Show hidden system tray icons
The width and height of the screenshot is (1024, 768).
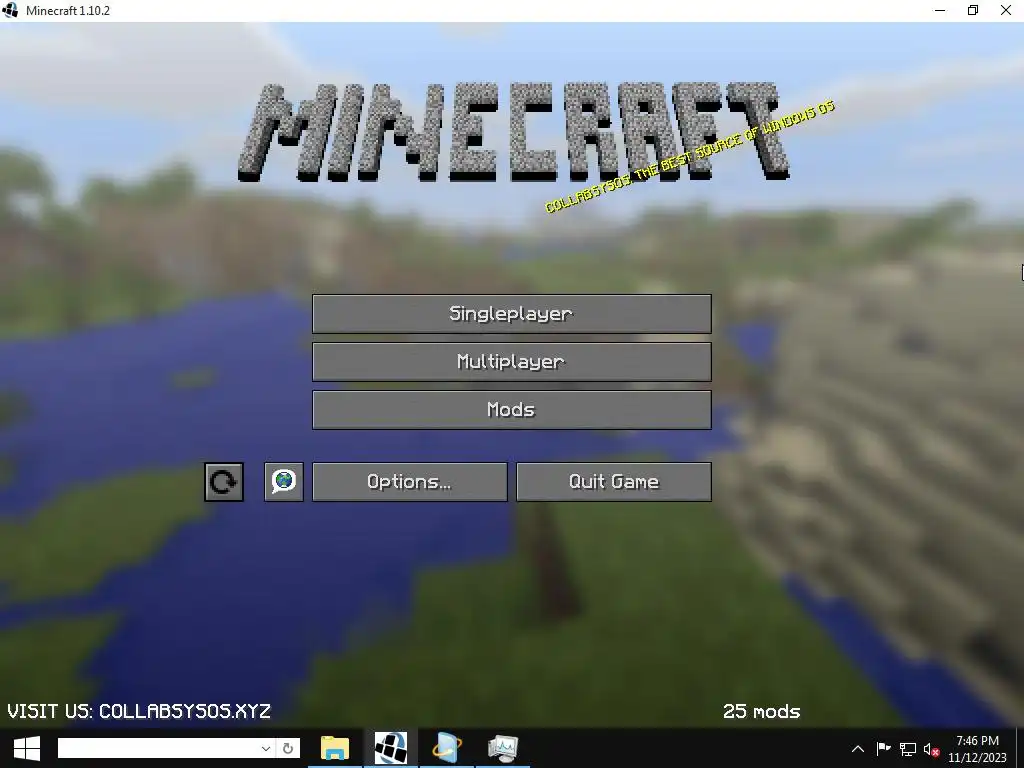click(x=858, y=749)
